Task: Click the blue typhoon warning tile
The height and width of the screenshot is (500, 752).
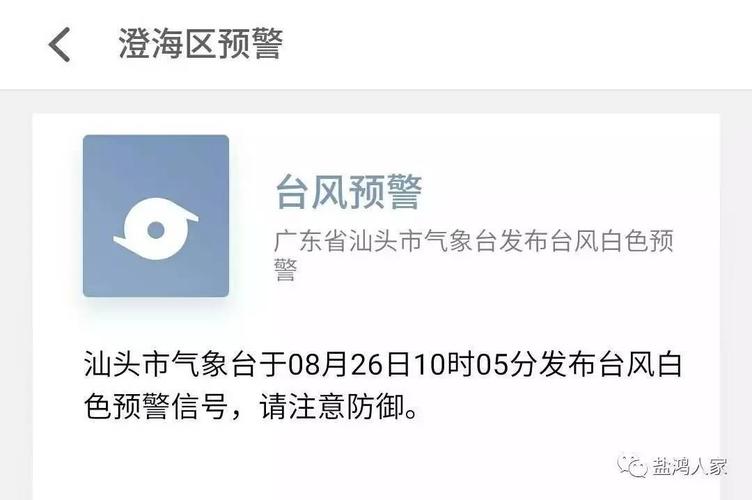Action: pyautogui.click(x=156, y=216)
